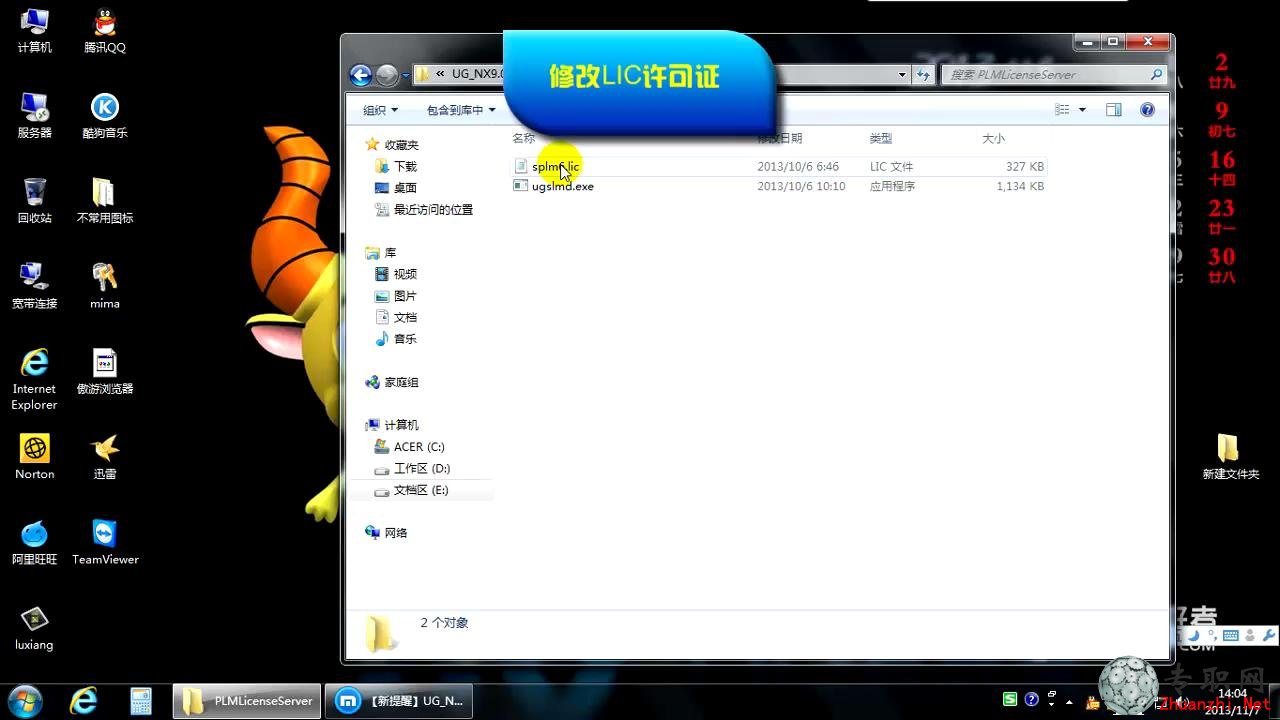The height and width of the screenshot is (720, 1280).
Task: Open 音乐 library
Action: point(405,339)
